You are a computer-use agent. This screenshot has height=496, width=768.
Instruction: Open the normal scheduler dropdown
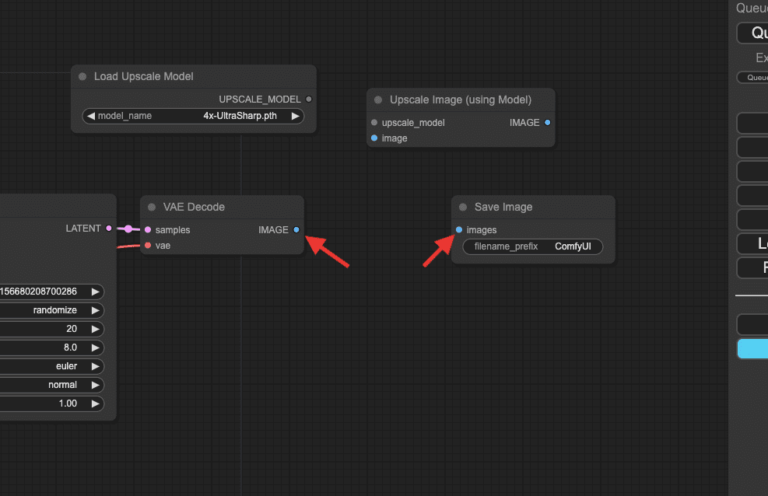click(50, 385)
